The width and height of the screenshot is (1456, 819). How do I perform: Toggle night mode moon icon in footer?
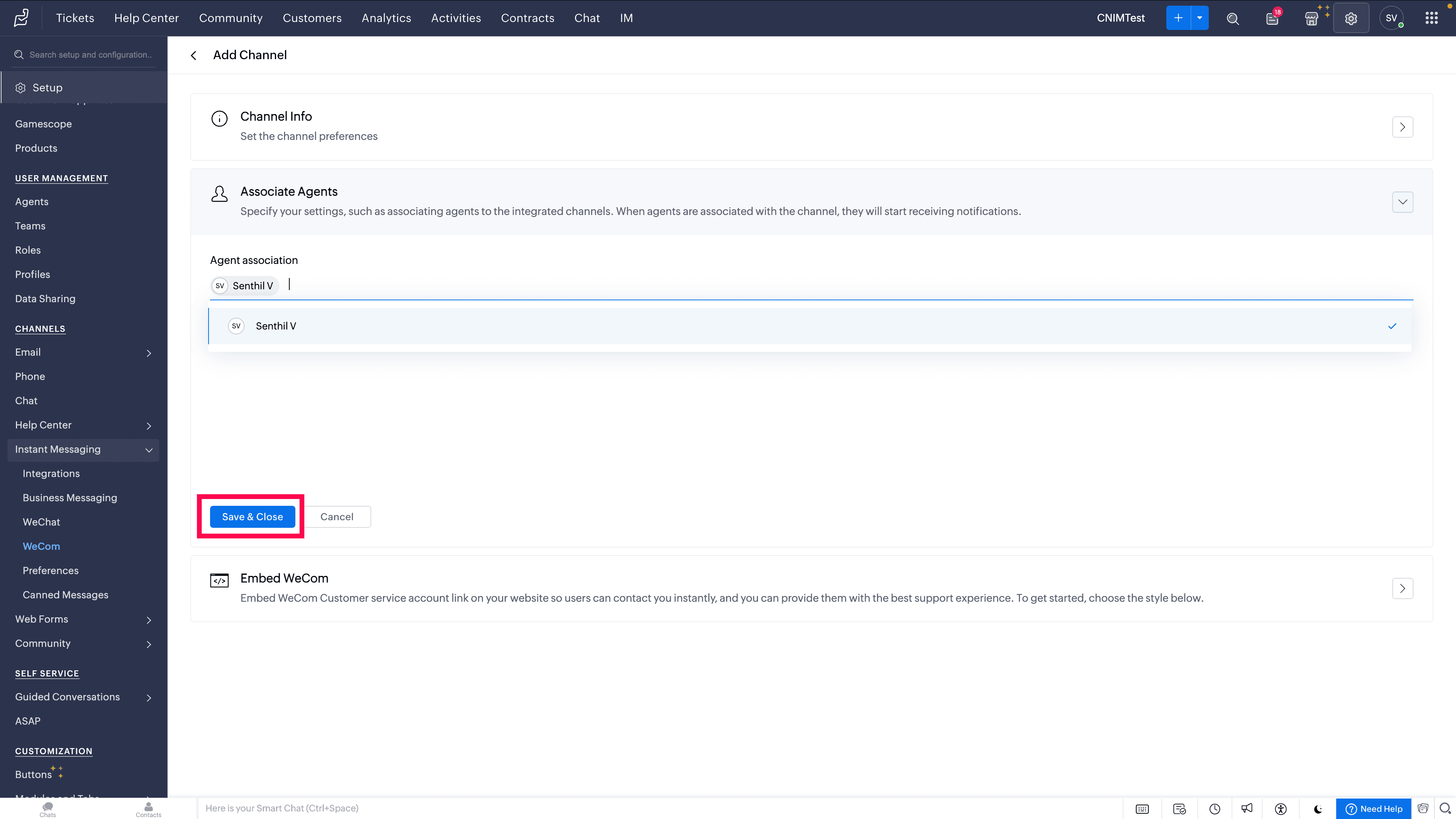(1318, 809)
